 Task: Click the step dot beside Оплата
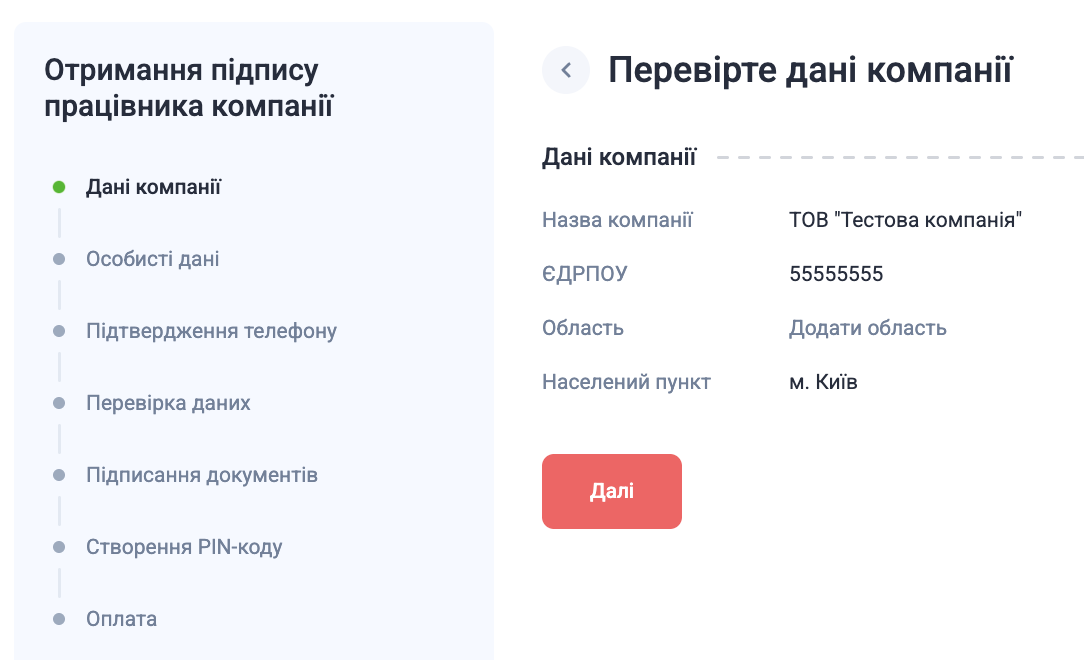[x=59, y=619]
